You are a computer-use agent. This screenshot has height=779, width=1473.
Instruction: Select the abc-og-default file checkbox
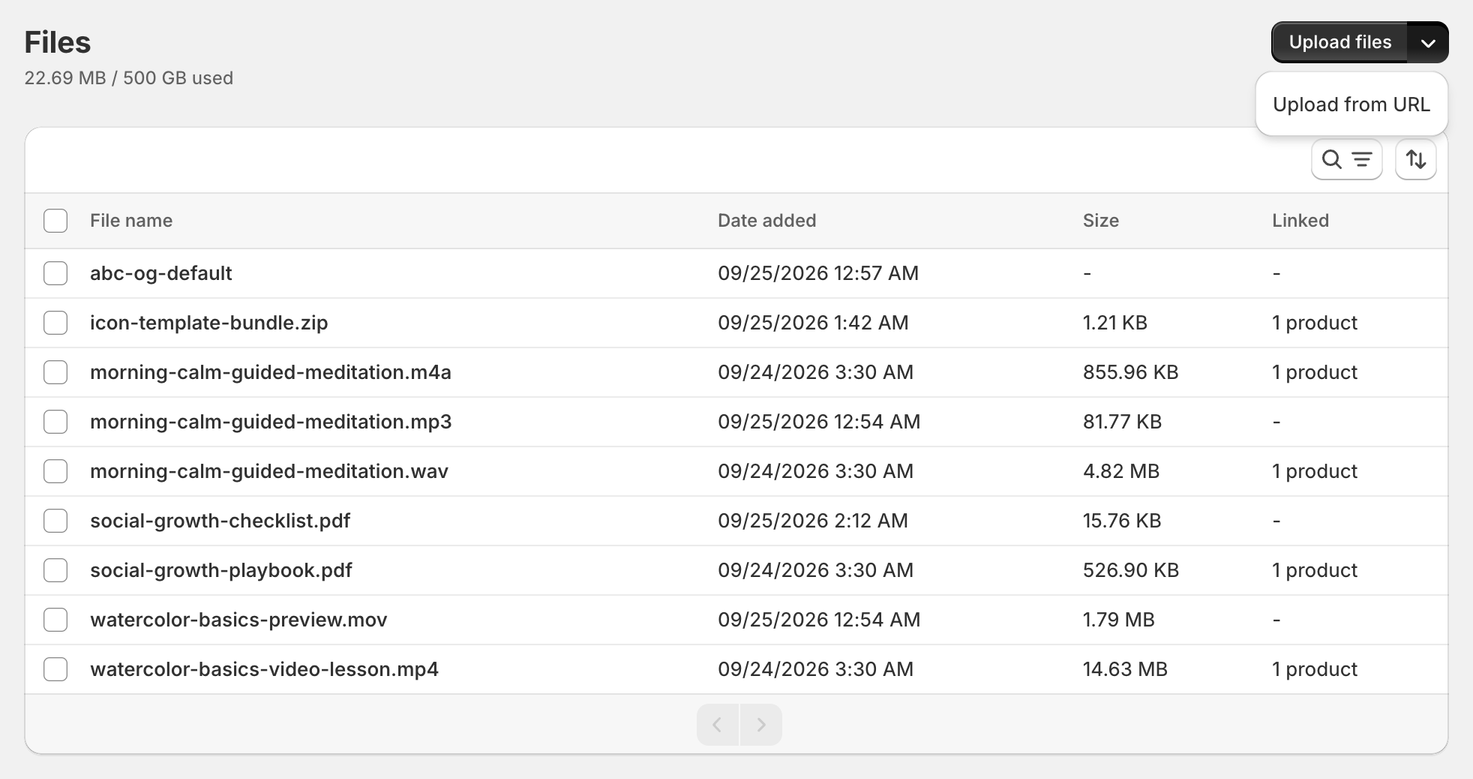pyautogui.click(x=56, y=273)
